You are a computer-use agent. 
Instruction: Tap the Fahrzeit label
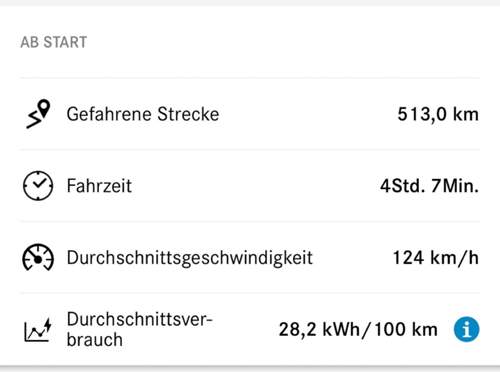[x=99, y=186]
